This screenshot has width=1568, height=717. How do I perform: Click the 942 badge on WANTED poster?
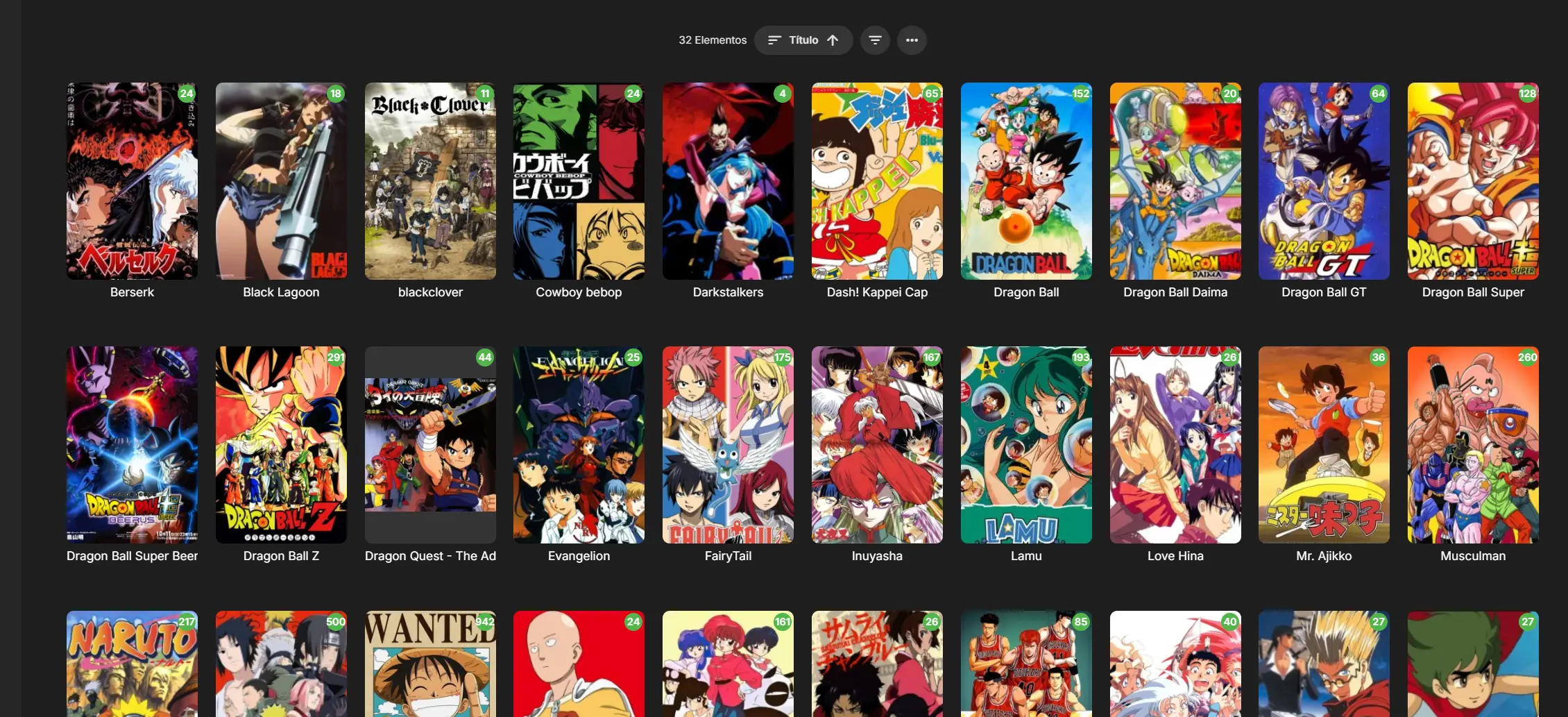pyautogui.click(x=485, y=622)
